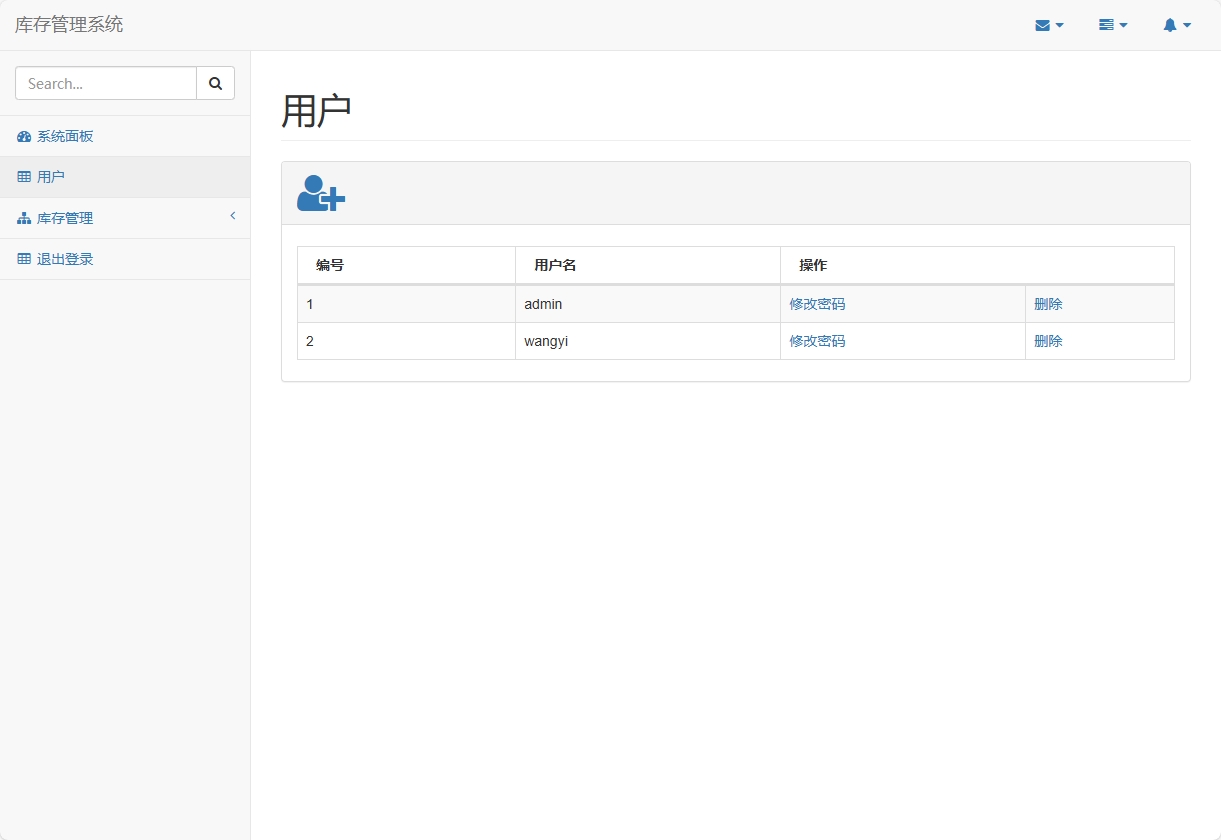
Task: Click the admin username cell
Action: point(648,304)
